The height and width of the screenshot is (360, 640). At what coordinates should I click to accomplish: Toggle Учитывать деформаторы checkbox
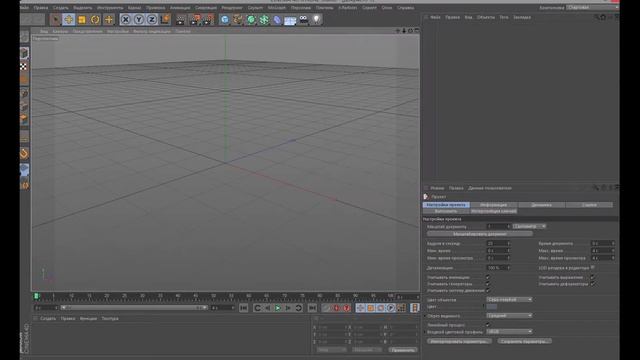[592, 284]
